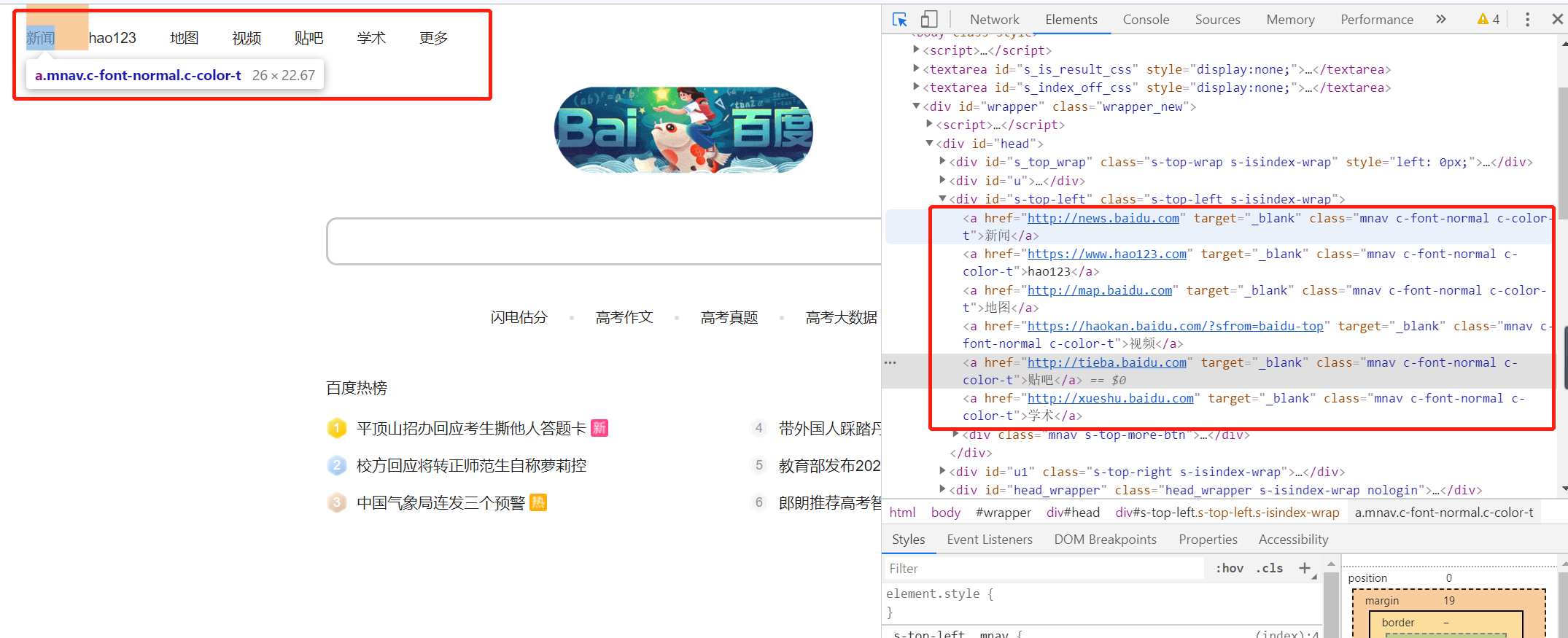Open the map.baidu.com href link
This screenshot has height=638, width=1568.
pos(1099,290)
